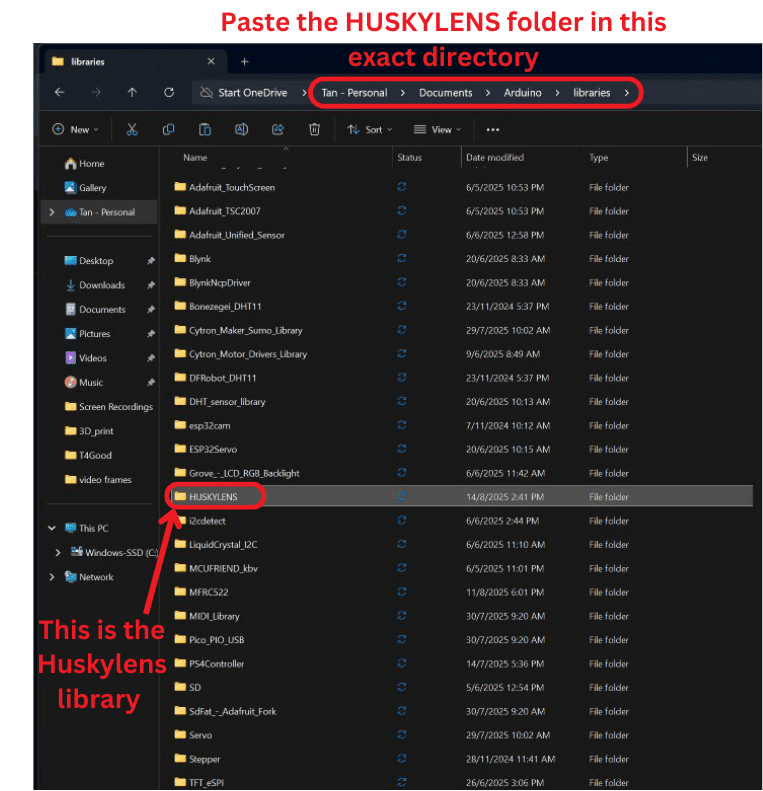763x791 pixels.
Task: Sort by Date modified column header
Action: [x=494, y=158]
